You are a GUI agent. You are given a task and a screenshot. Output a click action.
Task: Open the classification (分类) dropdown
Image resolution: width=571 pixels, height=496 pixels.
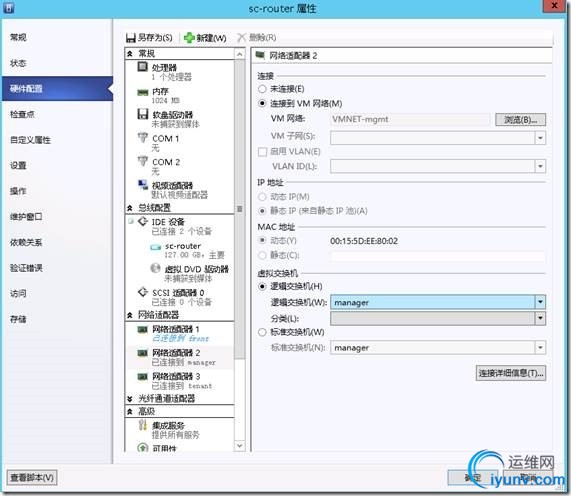coord(540,318)
